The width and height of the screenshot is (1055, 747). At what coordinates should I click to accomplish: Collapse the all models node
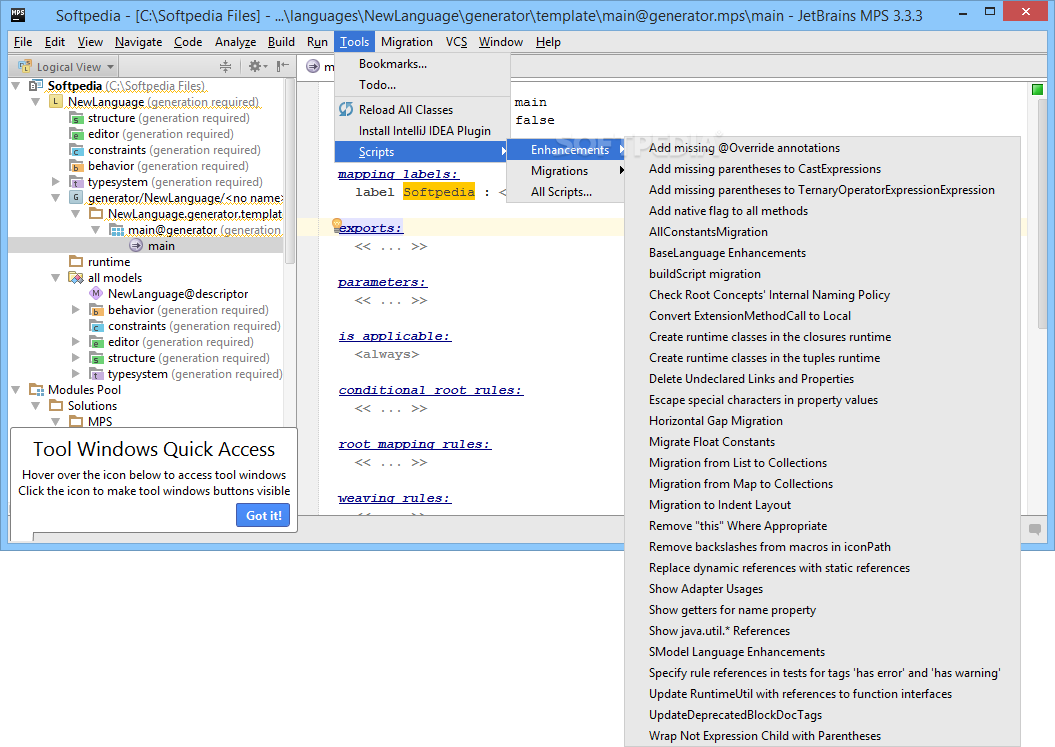pos(56,278)
